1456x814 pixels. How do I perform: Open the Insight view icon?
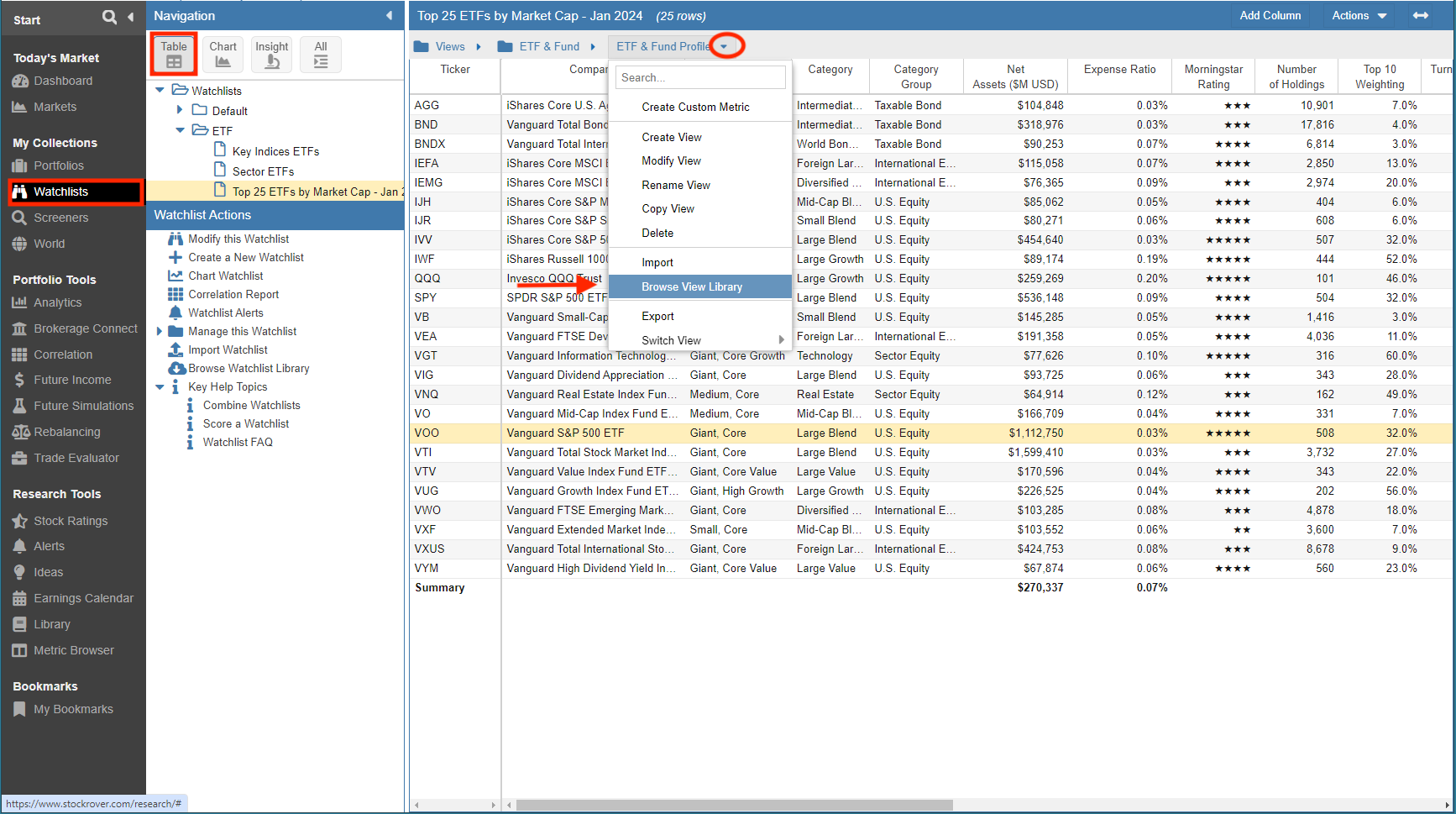(x=271, y=55)
